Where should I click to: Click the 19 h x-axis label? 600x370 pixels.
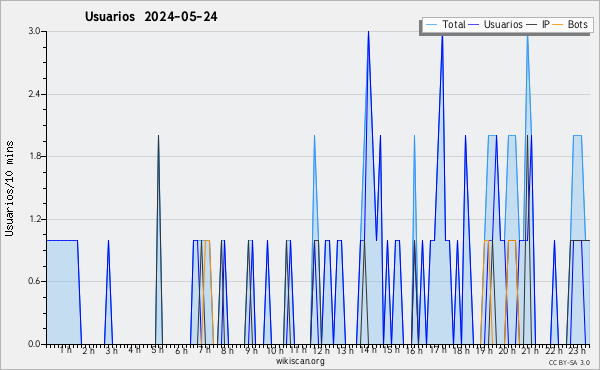coord(484,351)
